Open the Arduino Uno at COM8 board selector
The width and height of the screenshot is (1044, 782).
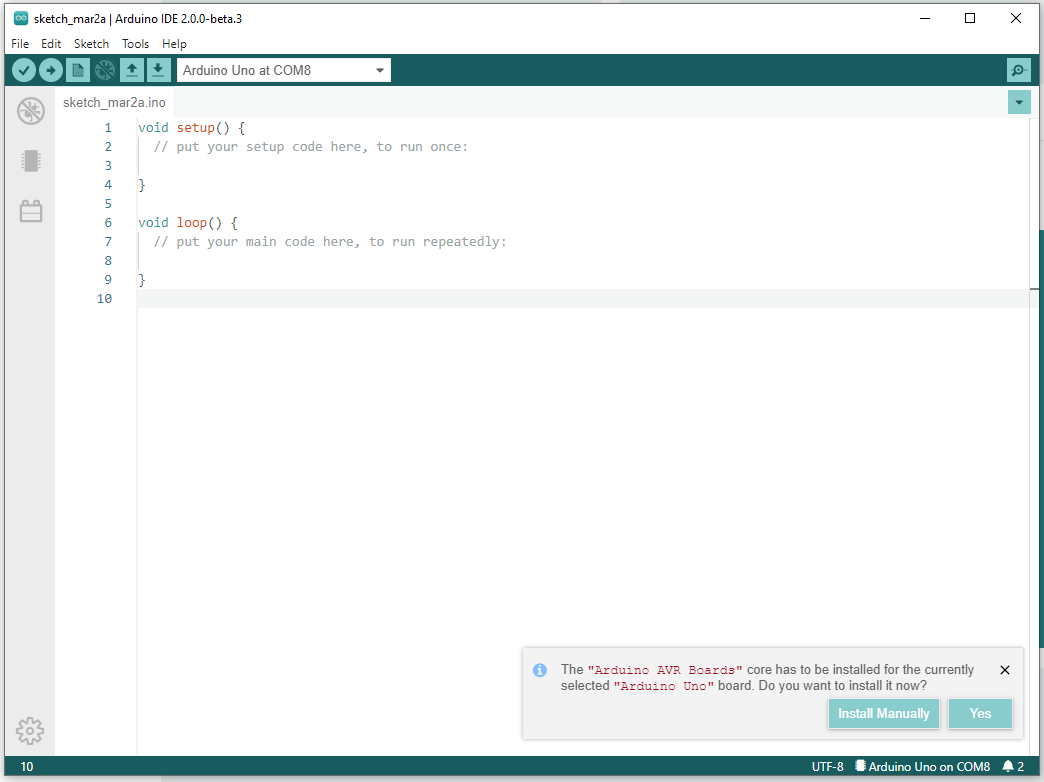(x=284, y=70)
